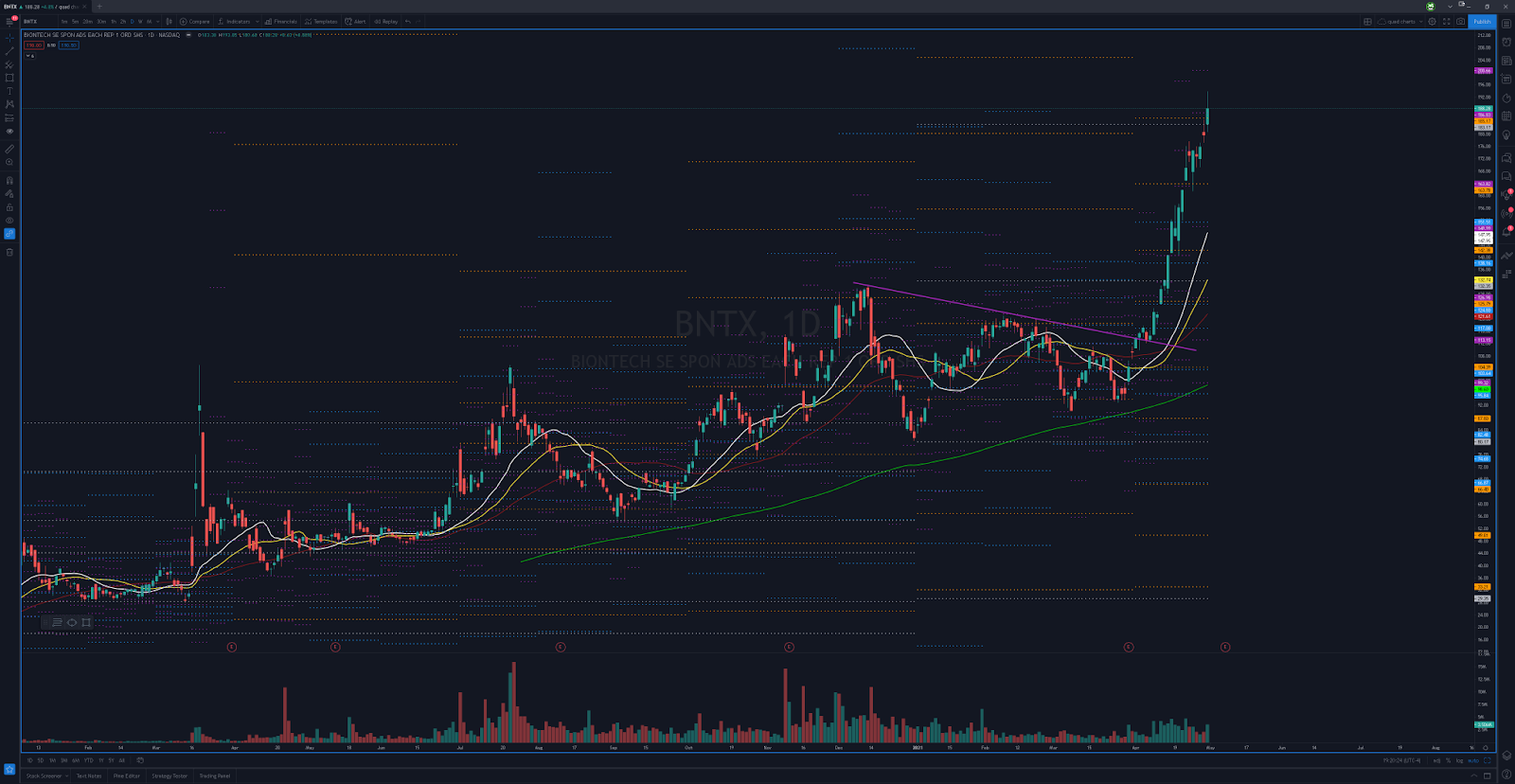
Task: Open the Pine Editor tab
Action: [x=127, y=775]
